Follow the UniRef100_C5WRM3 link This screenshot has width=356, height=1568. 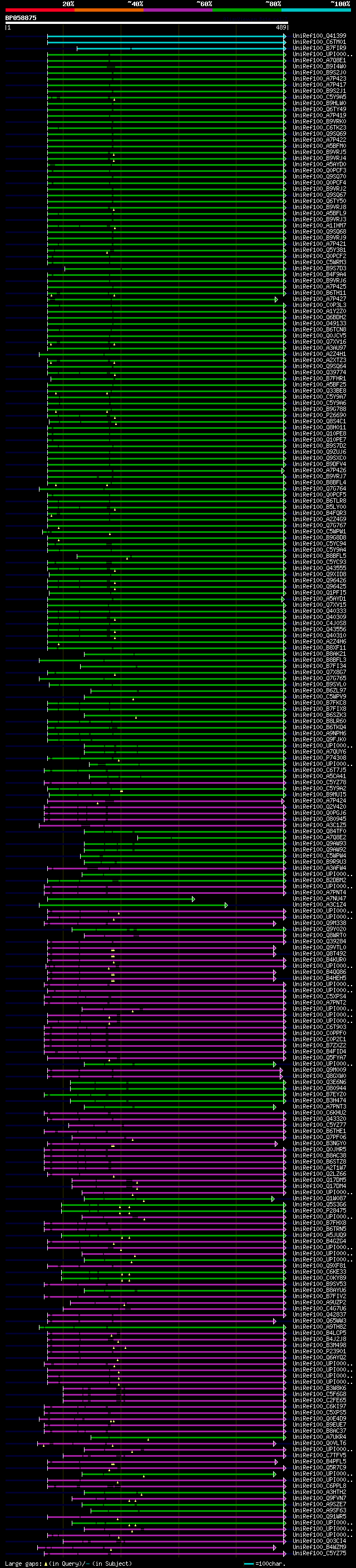coord(319,263)
